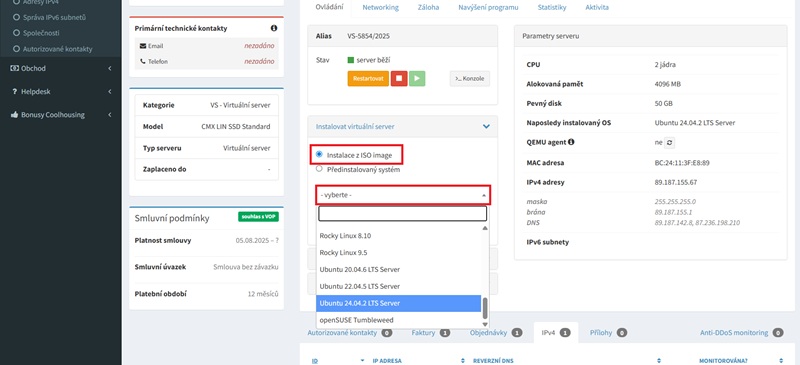The image size is (800, 365).
Task: Choose Rocky Linux 9.5 from list
Action: (x=398, y=253)
